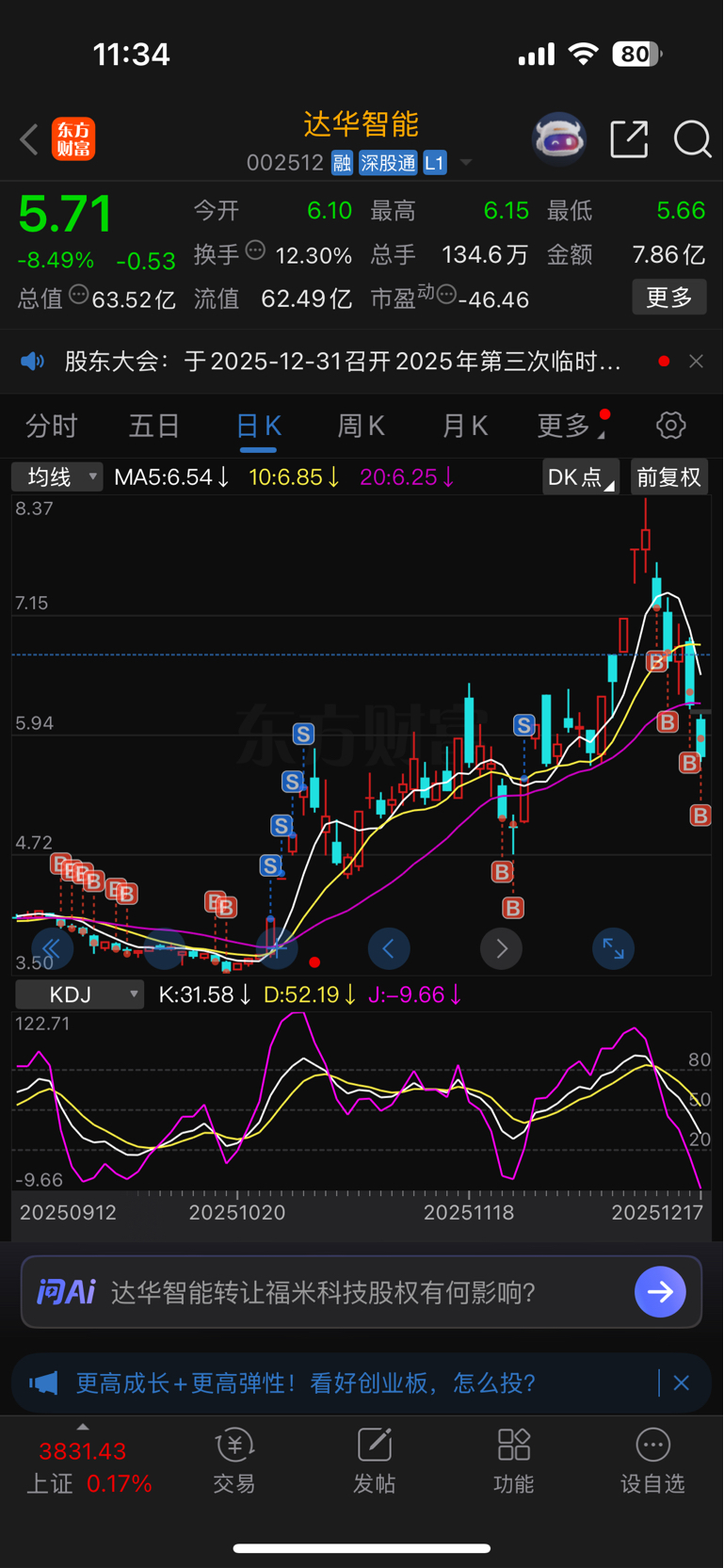Viewport: 724px width, 1568px height.
Task: Open the 东方财富 logo icon
Action: [x=73, y=139]
